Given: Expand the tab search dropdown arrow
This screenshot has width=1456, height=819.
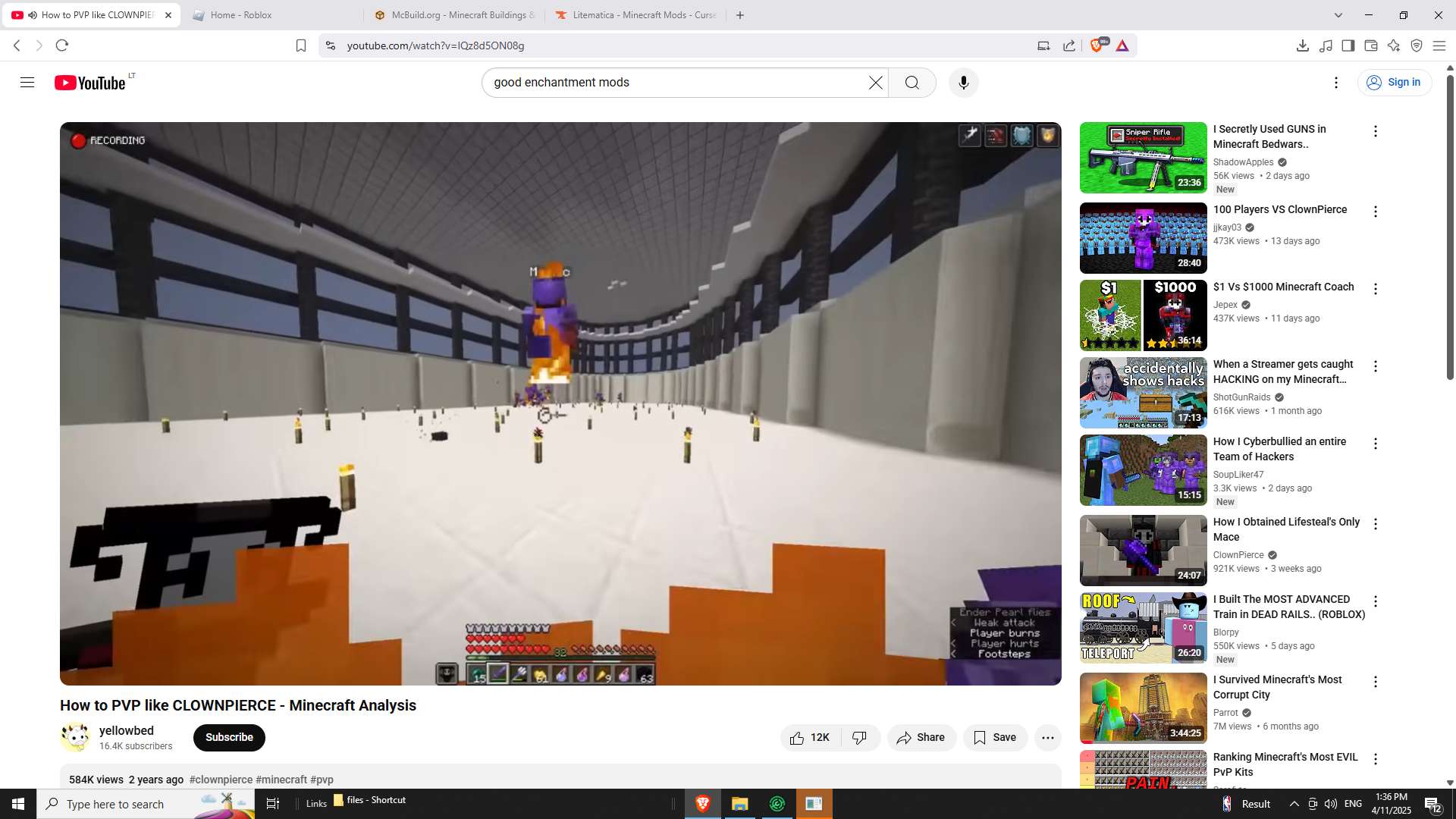Looking at the screenshot, I should click(x=1338, y=15).
